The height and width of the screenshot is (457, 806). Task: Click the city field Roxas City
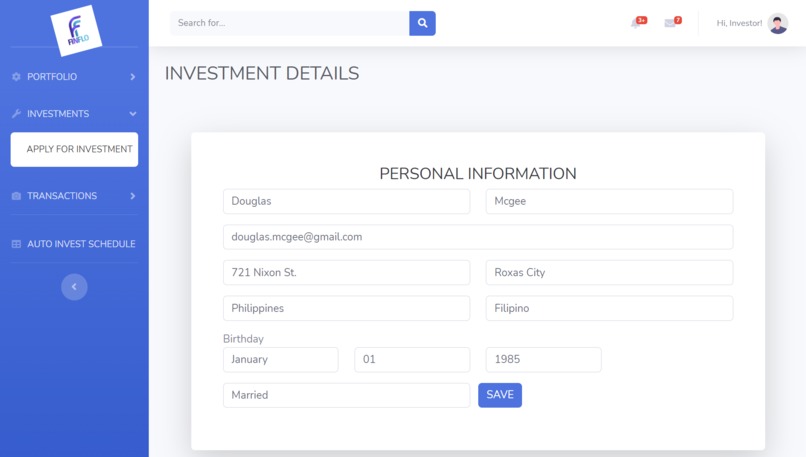609,272
